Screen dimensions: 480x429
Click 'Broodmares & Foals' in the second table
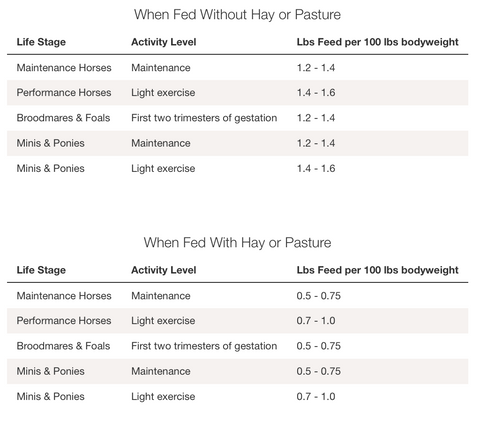tap(63, 346)
